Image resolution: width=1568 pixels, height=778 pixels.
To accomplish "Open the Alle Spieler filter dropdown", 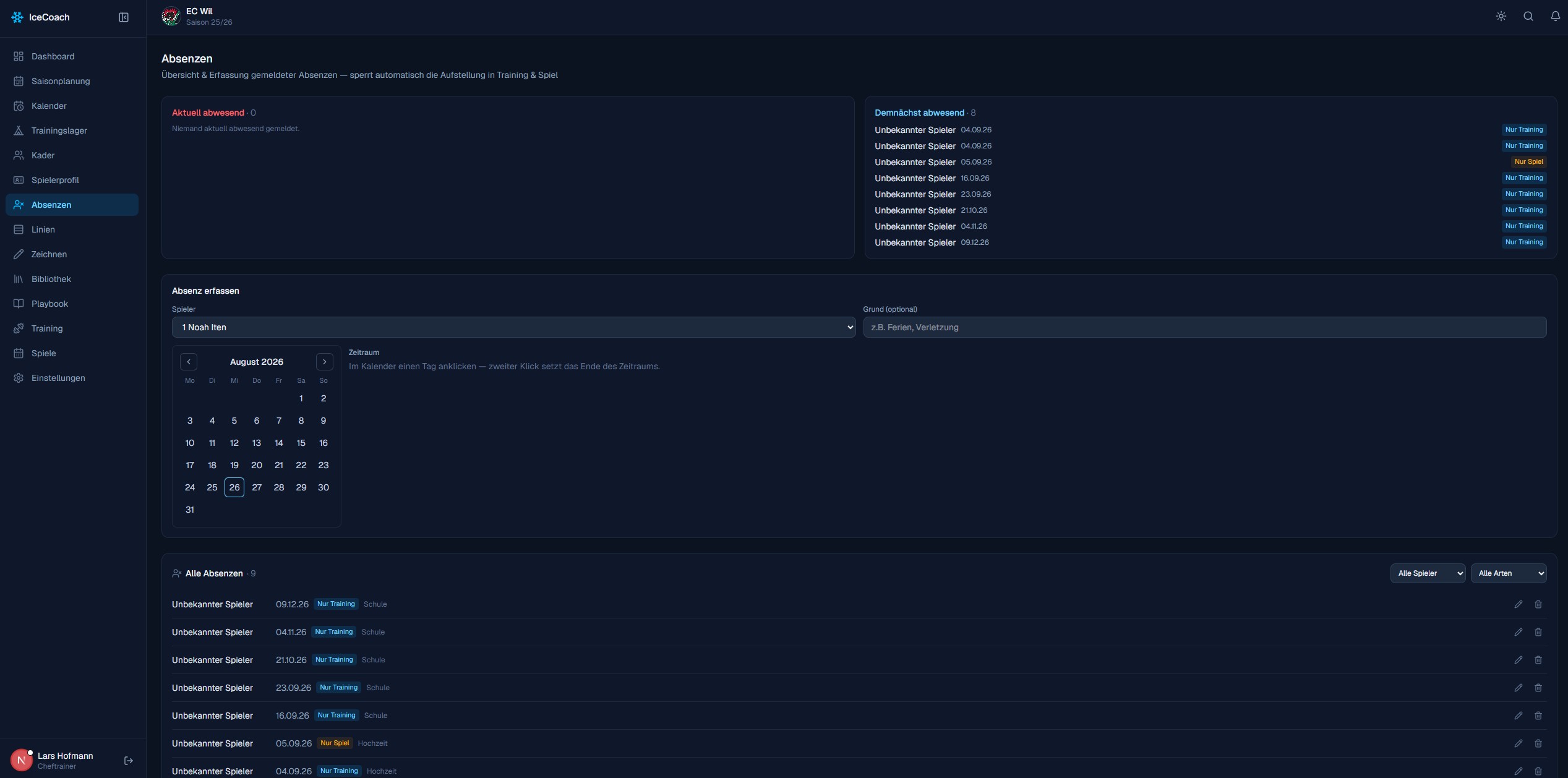I will (x=1428, y=573).
